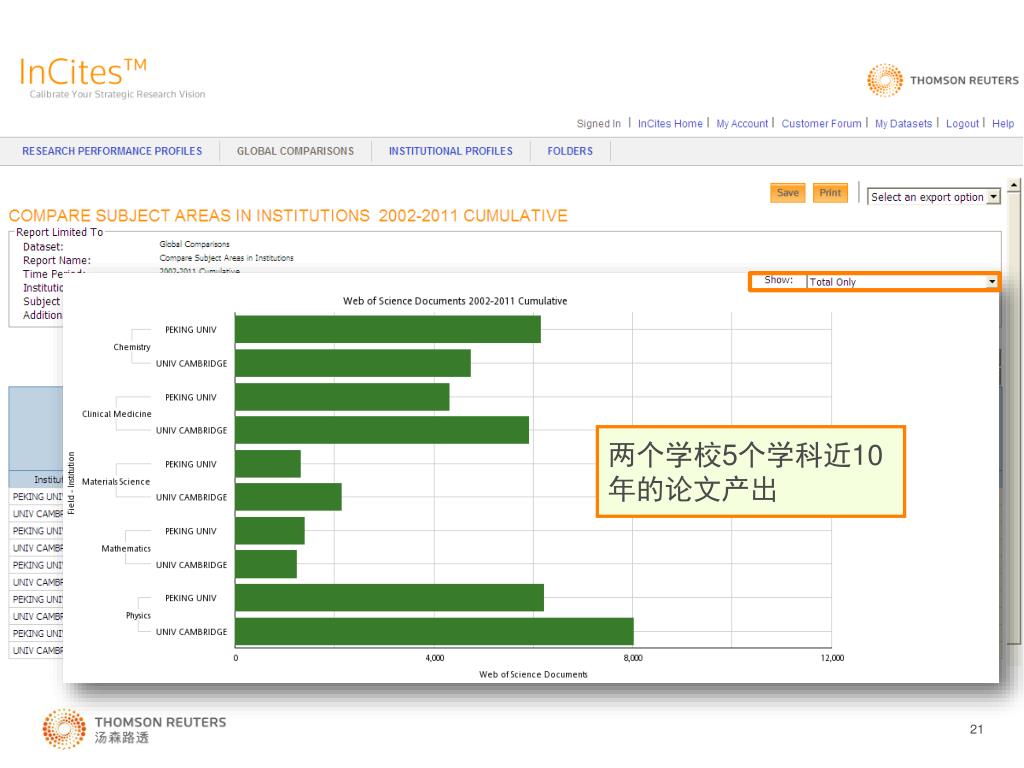Click the Univ Cambridge Mathematics bar
The height and width of the screenshot is (768, 1024).
tap(266, 564)
